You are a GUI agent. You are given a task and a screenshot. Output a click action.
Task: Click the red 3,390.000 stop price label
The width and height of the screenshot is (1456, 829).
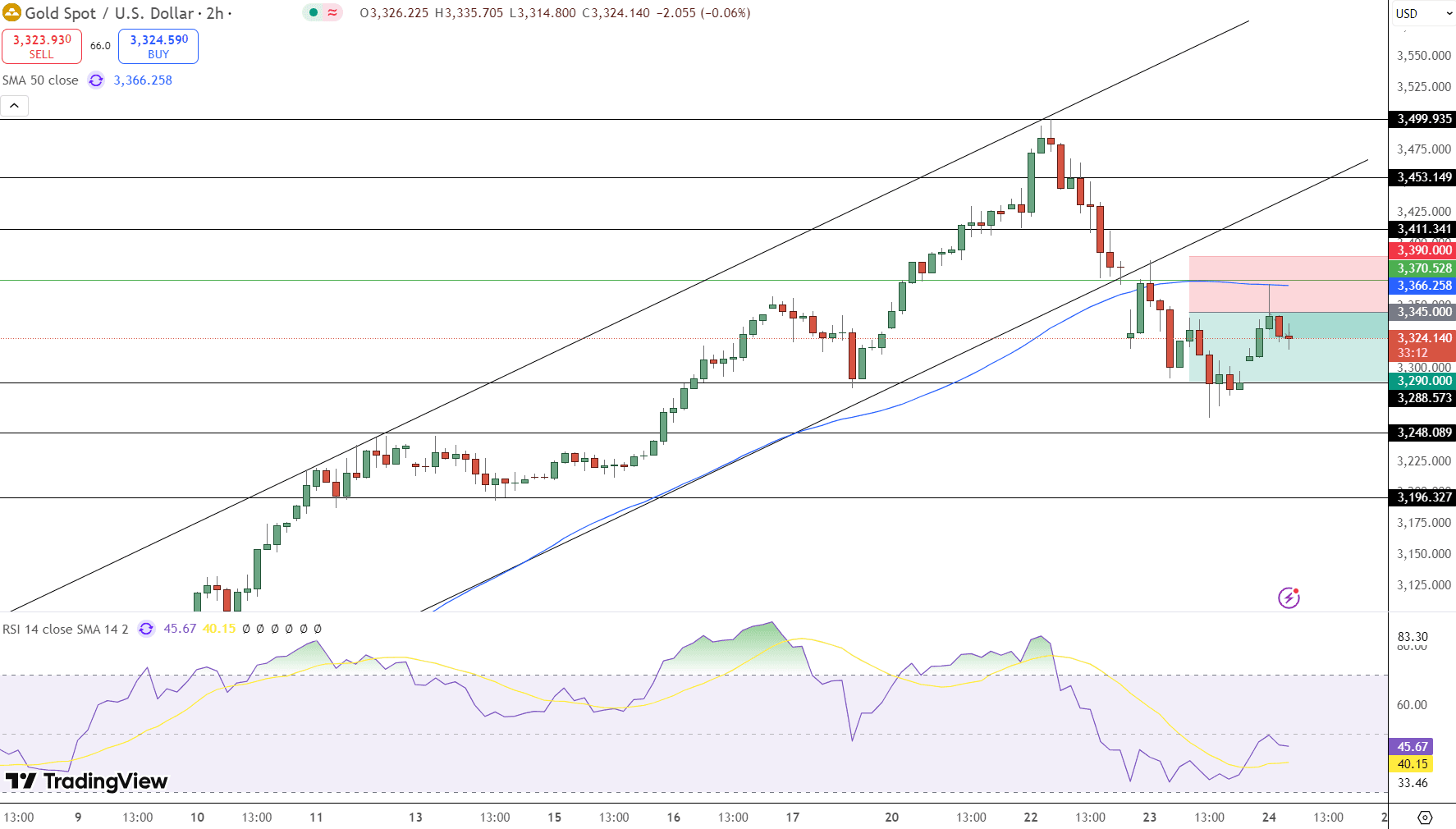(1422, 250)
